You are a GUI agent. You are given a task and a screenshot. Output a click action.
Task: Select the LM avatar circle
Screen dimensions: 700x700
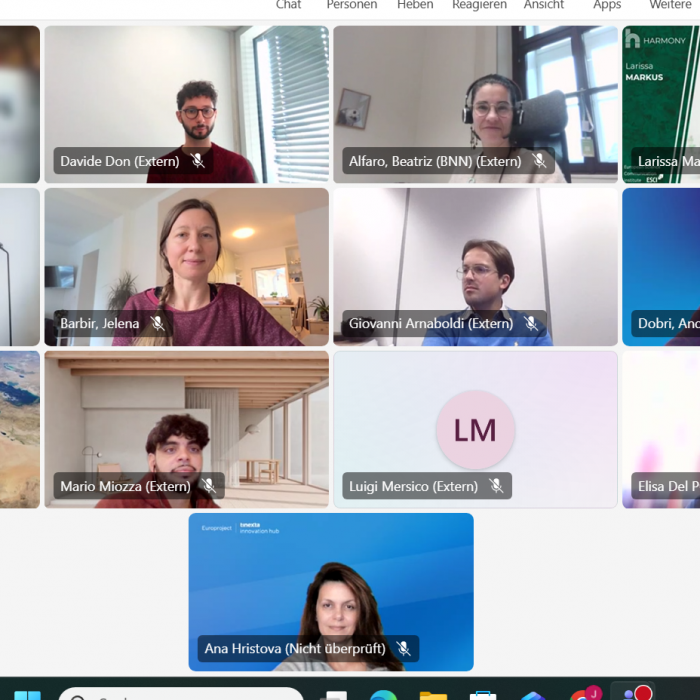475,430
